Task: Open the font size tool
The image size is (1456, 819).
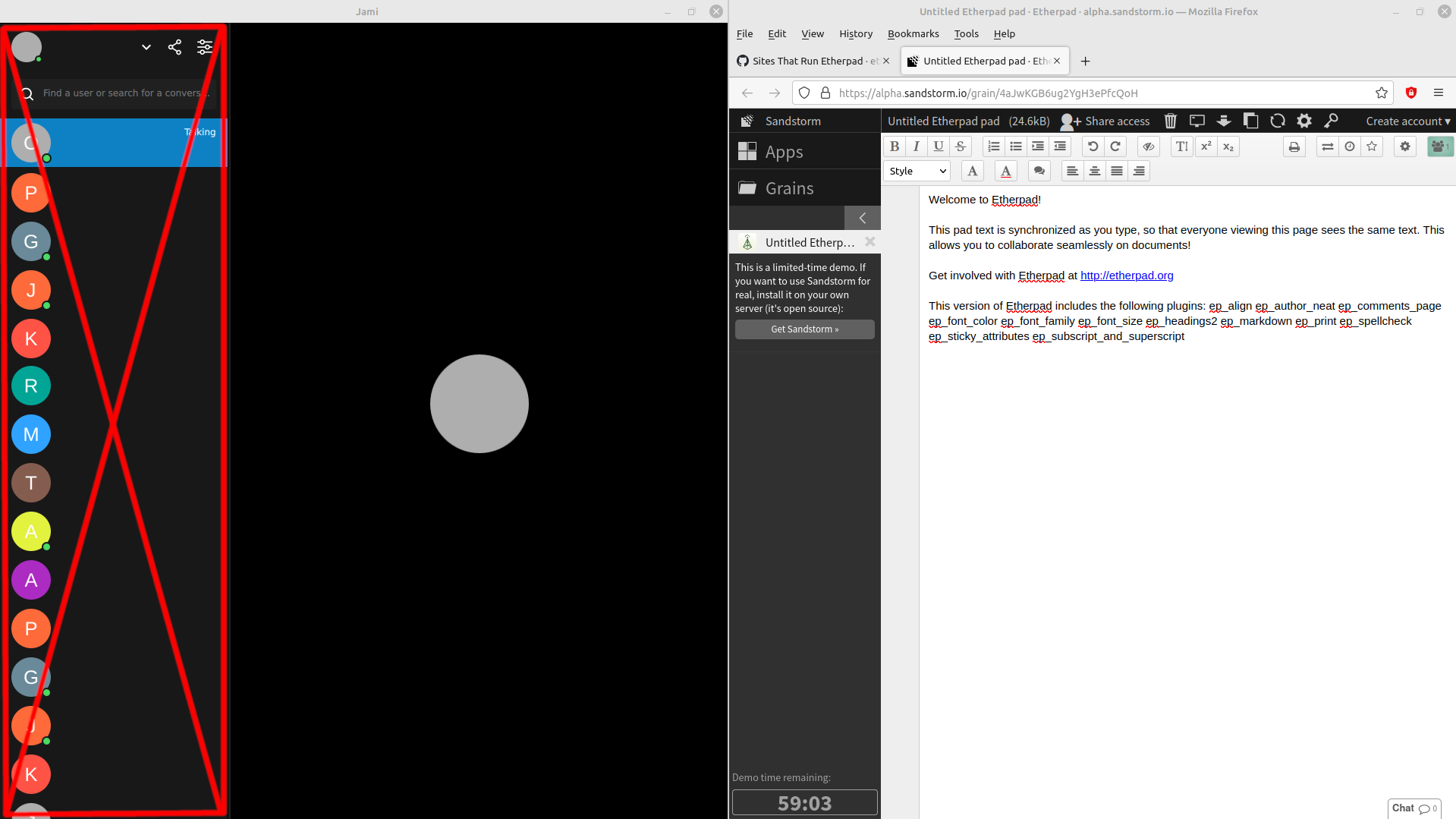Action: 1182,146
